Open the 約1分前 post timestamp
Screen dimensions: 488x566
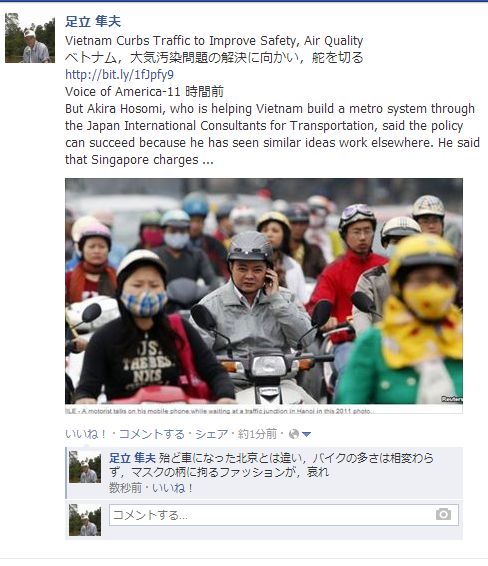point(257,434)
